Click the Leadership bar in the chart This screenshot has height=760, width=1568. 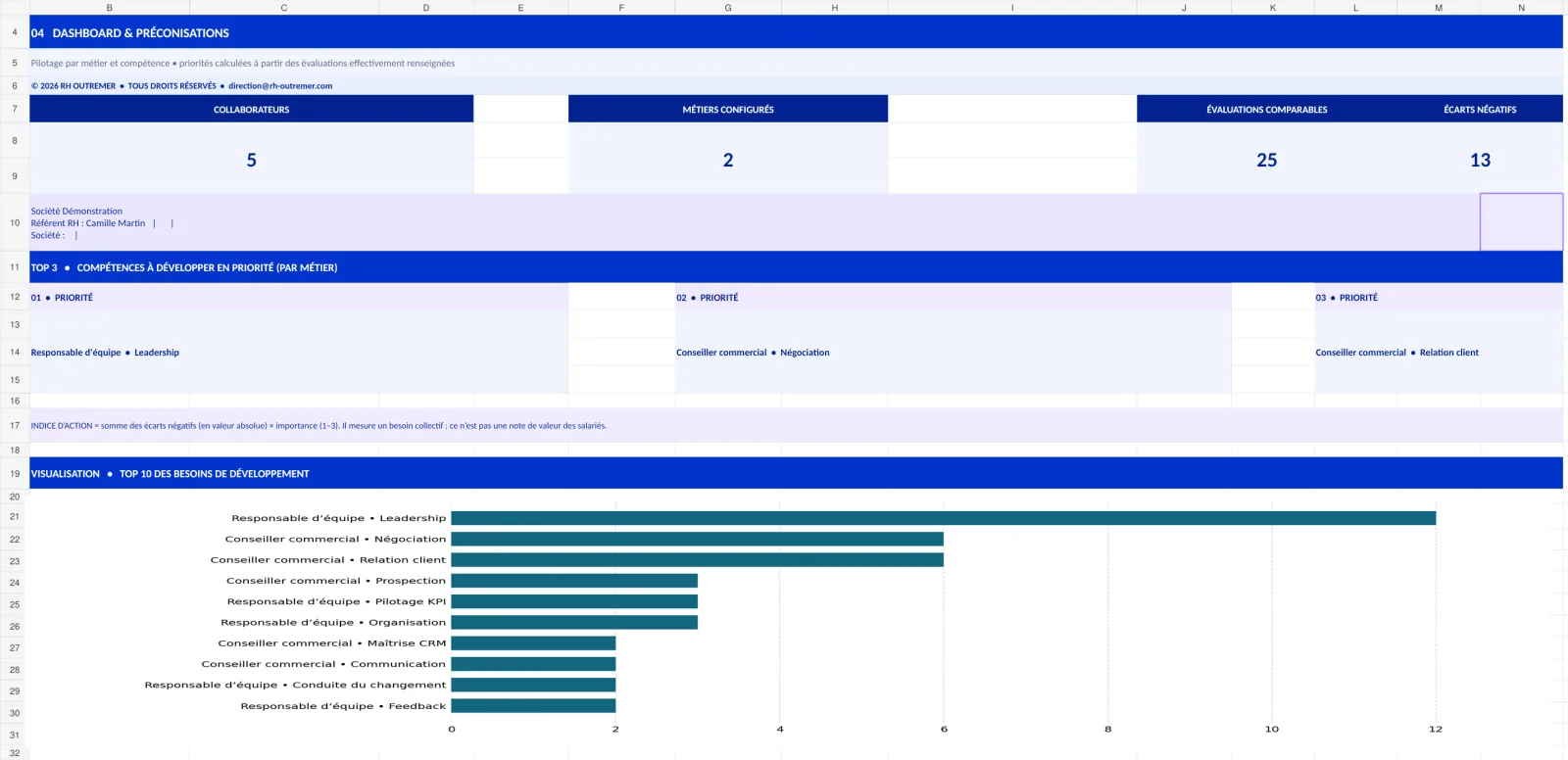coord(943,518)
